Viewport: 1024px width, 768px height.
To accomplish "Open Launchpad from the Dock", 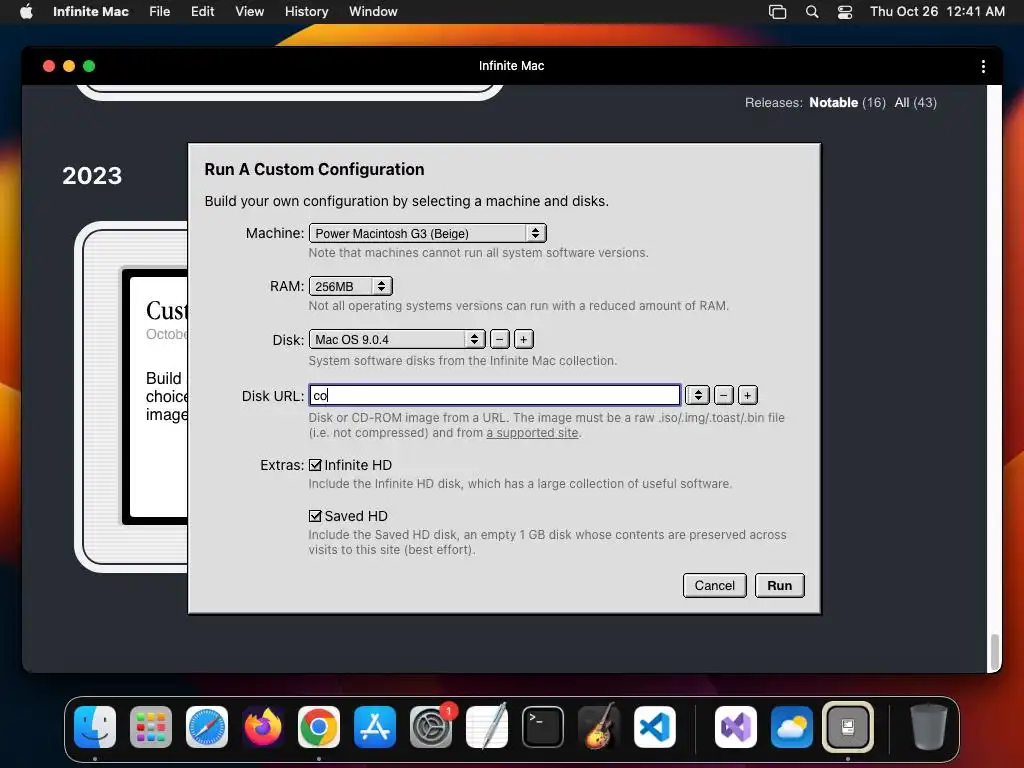I will [151, 726].
